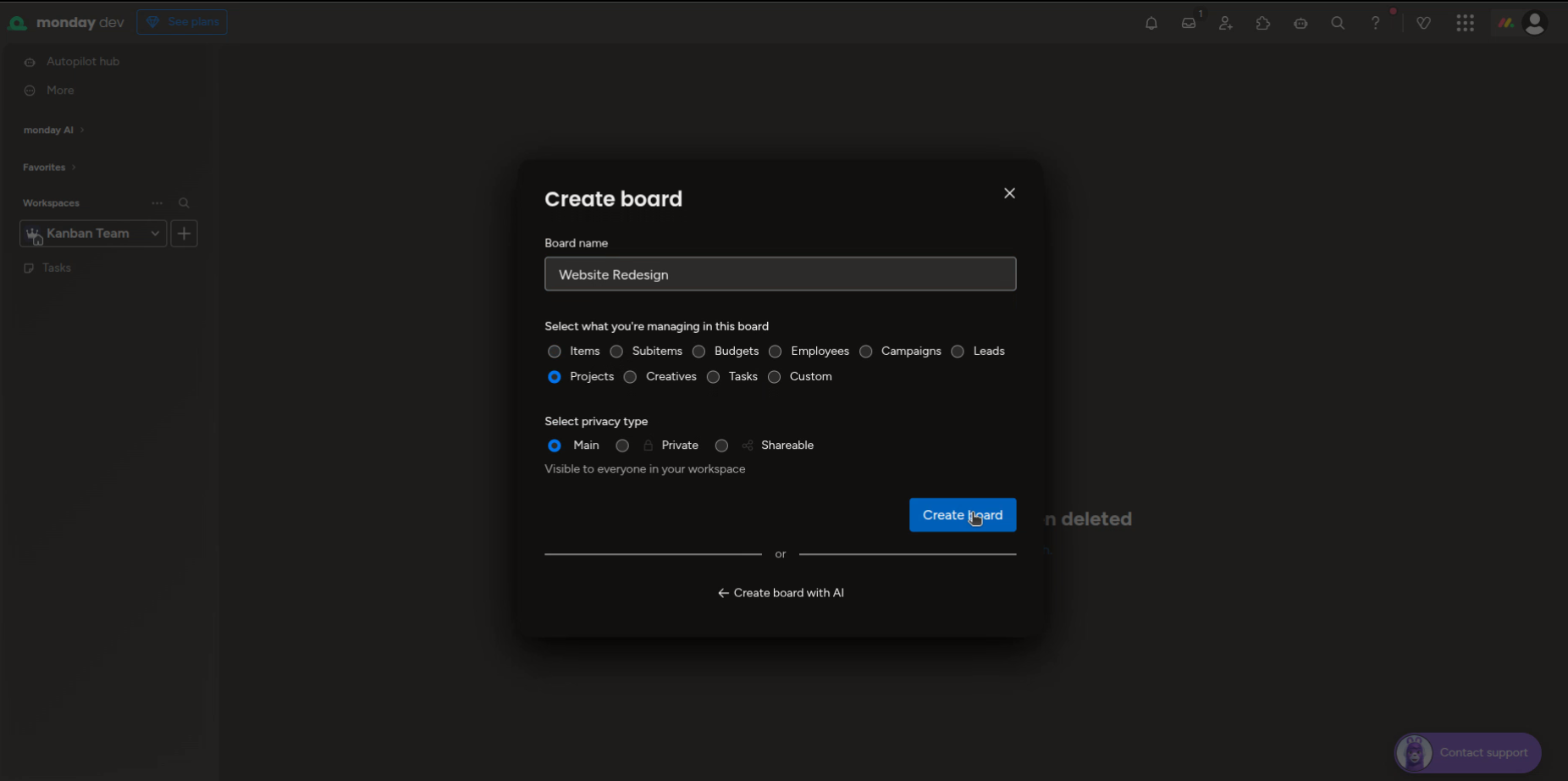
Task: Open the apps marketplace puzzle icon
Action: 1262,24
